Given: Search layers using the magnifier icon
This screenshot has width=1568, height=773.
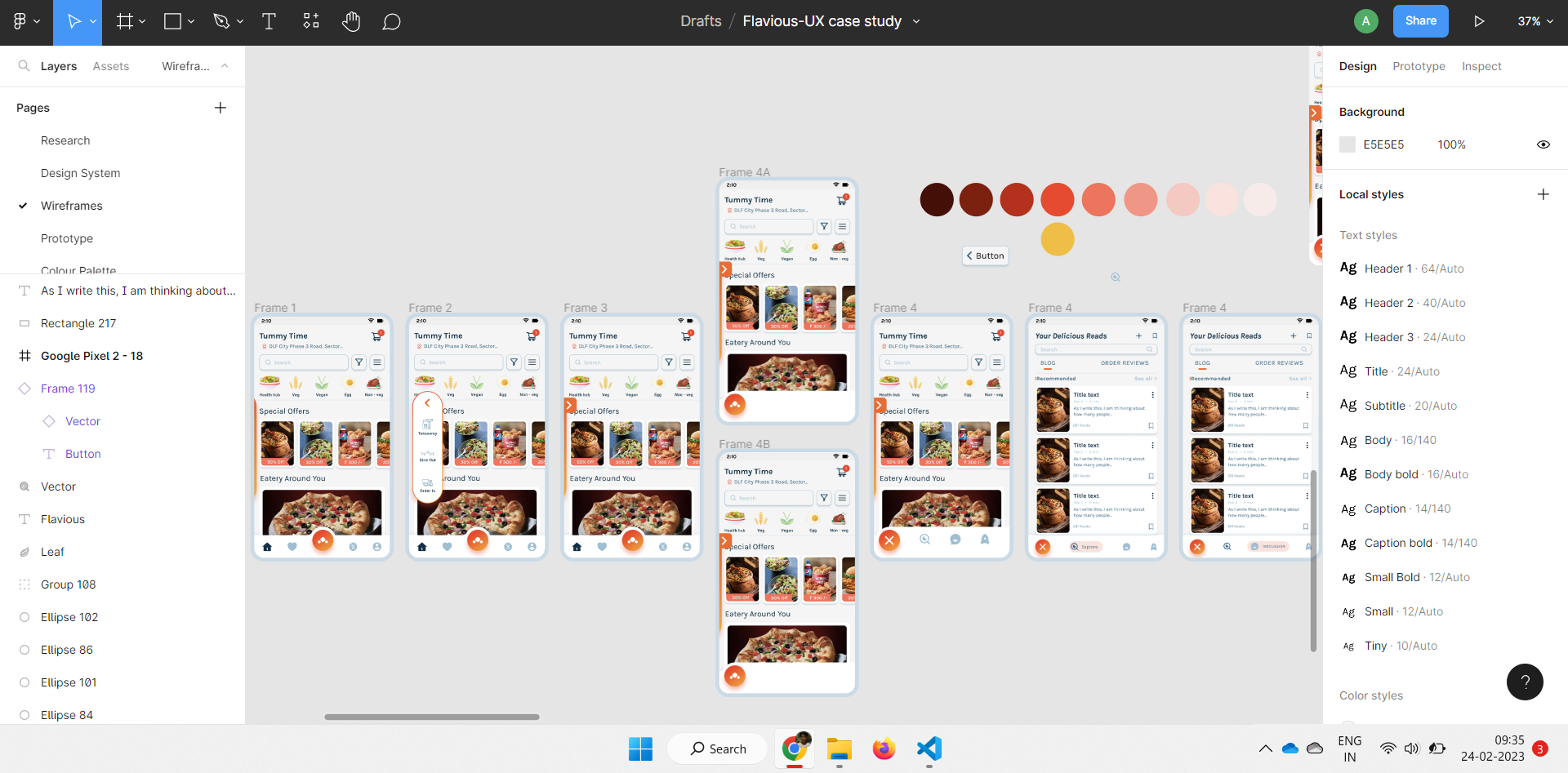Looking at the screenshot, I should pos(24,66).
